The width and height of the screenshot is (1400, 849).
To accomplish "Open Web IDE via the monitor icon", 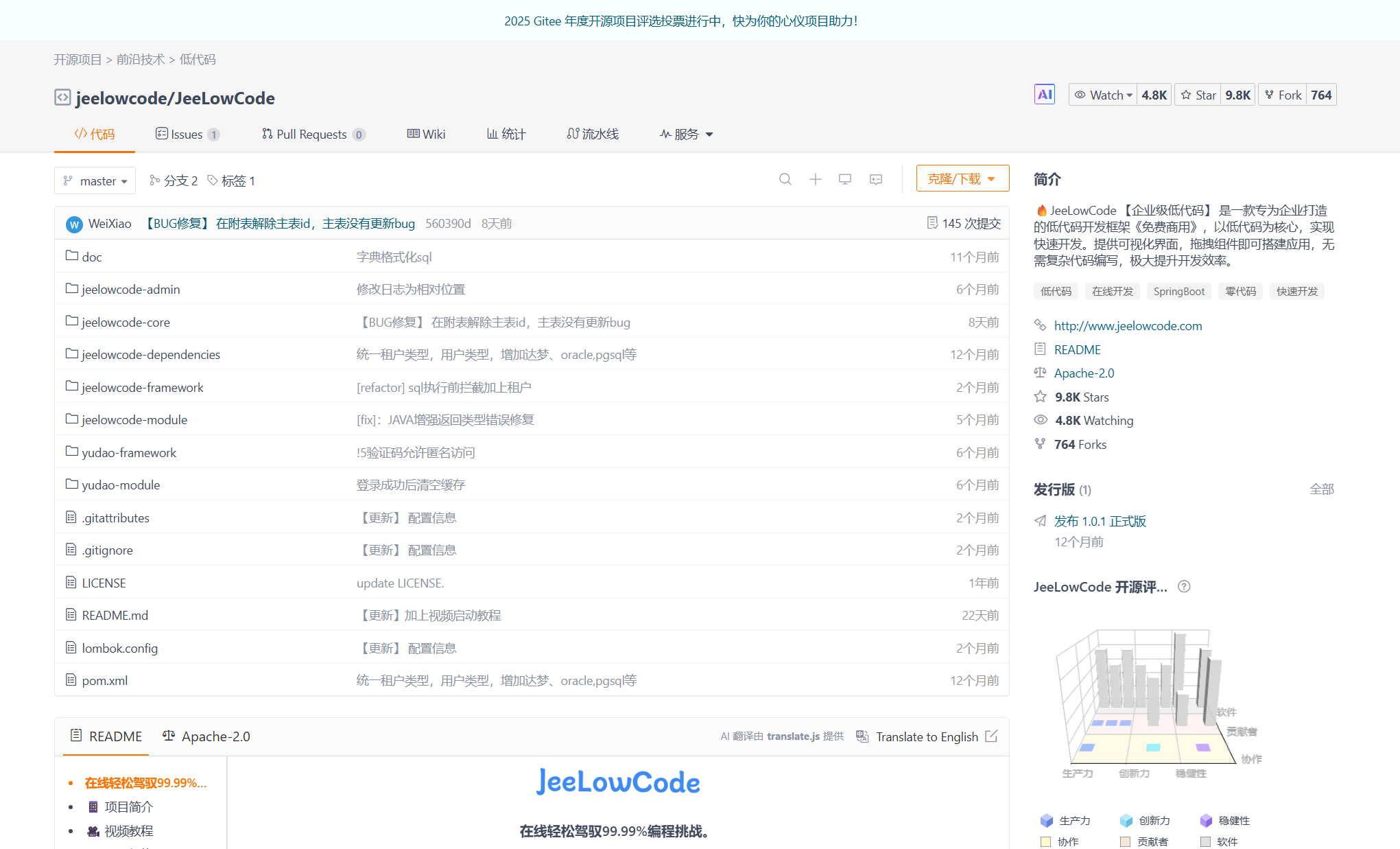I will (x=844, y=179).
